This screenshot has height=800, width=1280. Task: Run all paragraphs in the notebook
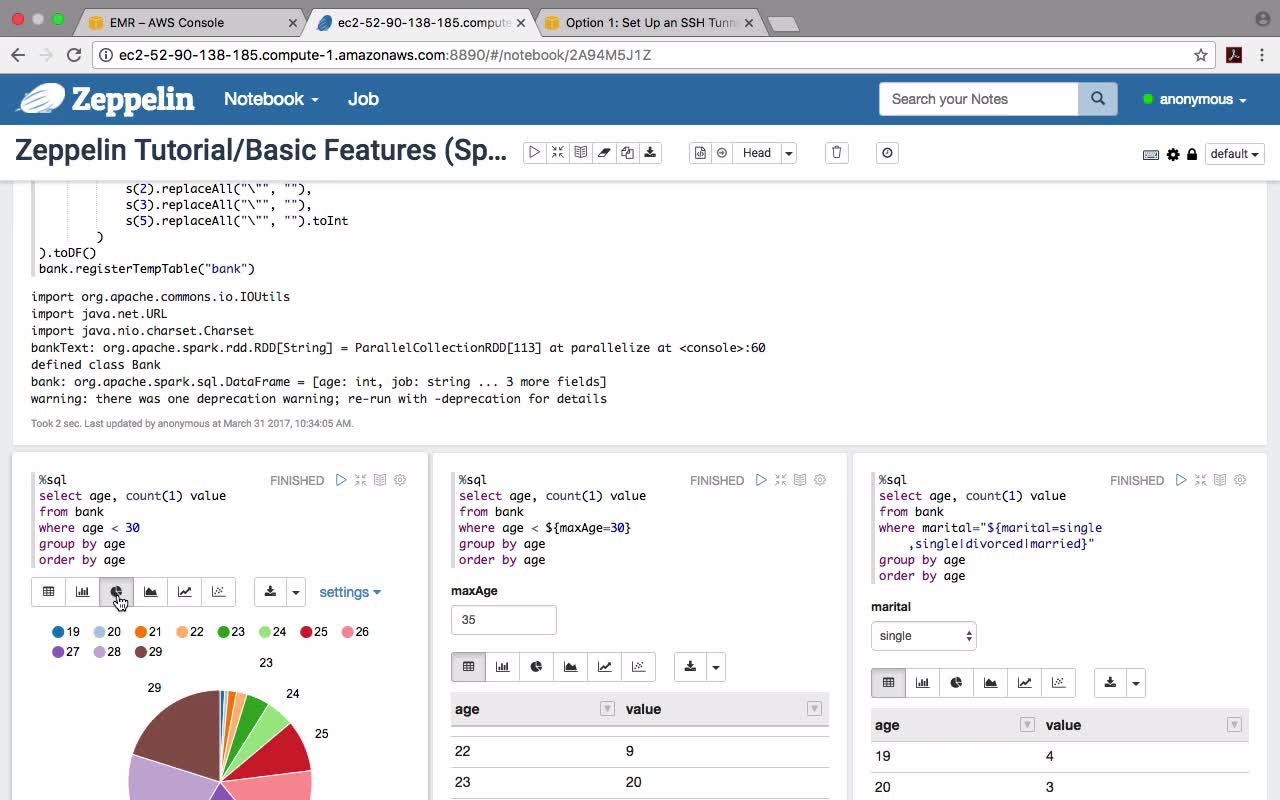point(535,153)
